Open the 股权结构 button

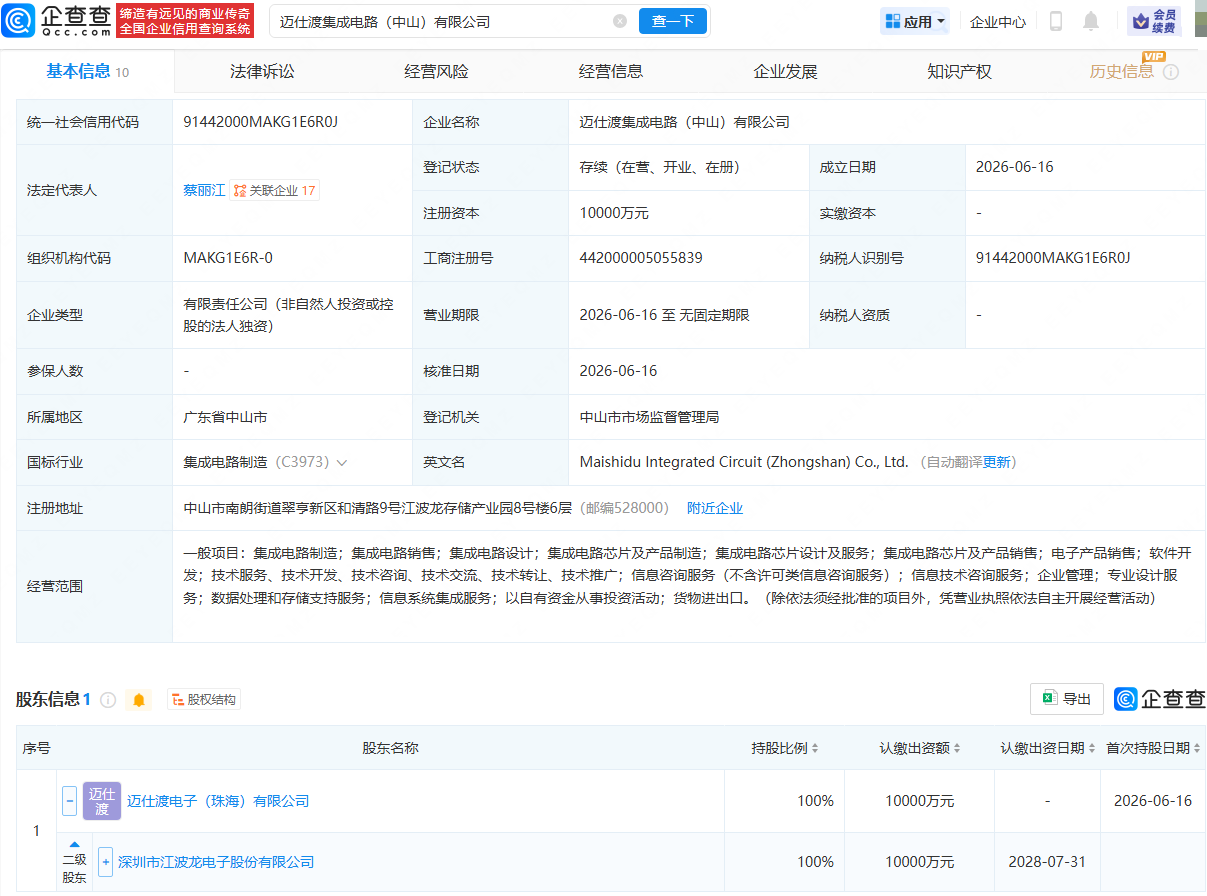coord(204,700)
